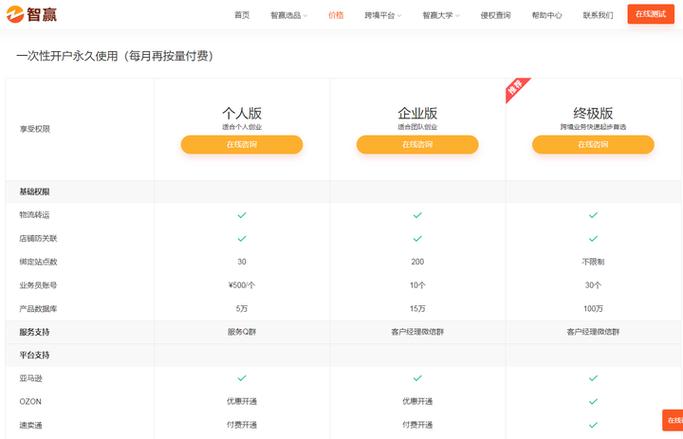Click the 适合团队创业 subtitle
This screenshot has height=439, width=683.
pyautogui.click(x=417, y=127)
